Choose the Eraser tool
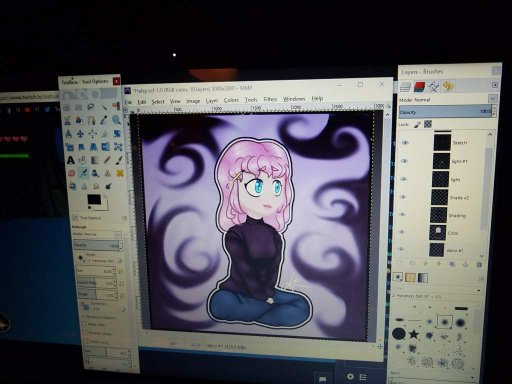 [71, 173]
